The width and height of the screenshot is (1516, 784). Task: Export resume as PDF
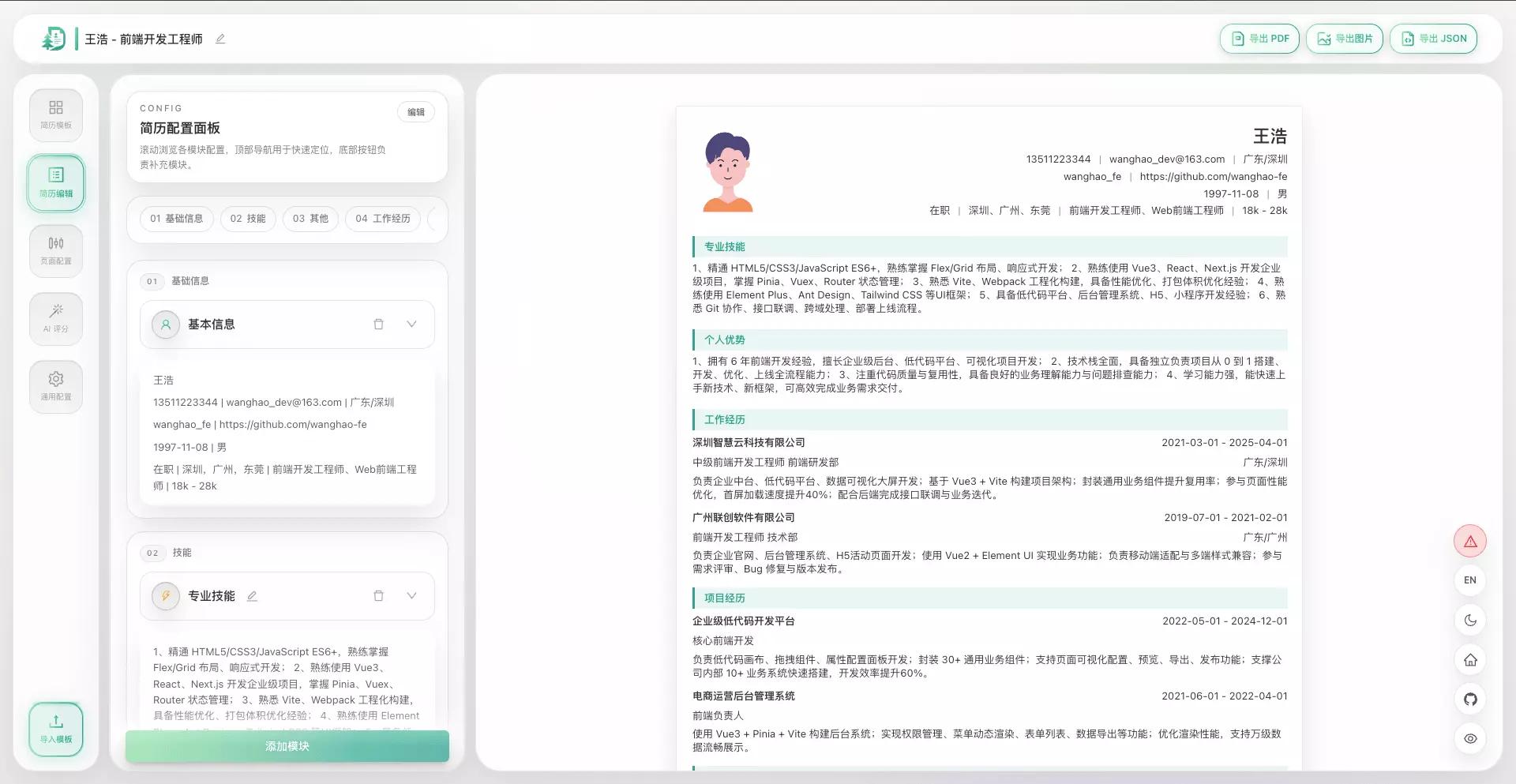(1259, 39)
